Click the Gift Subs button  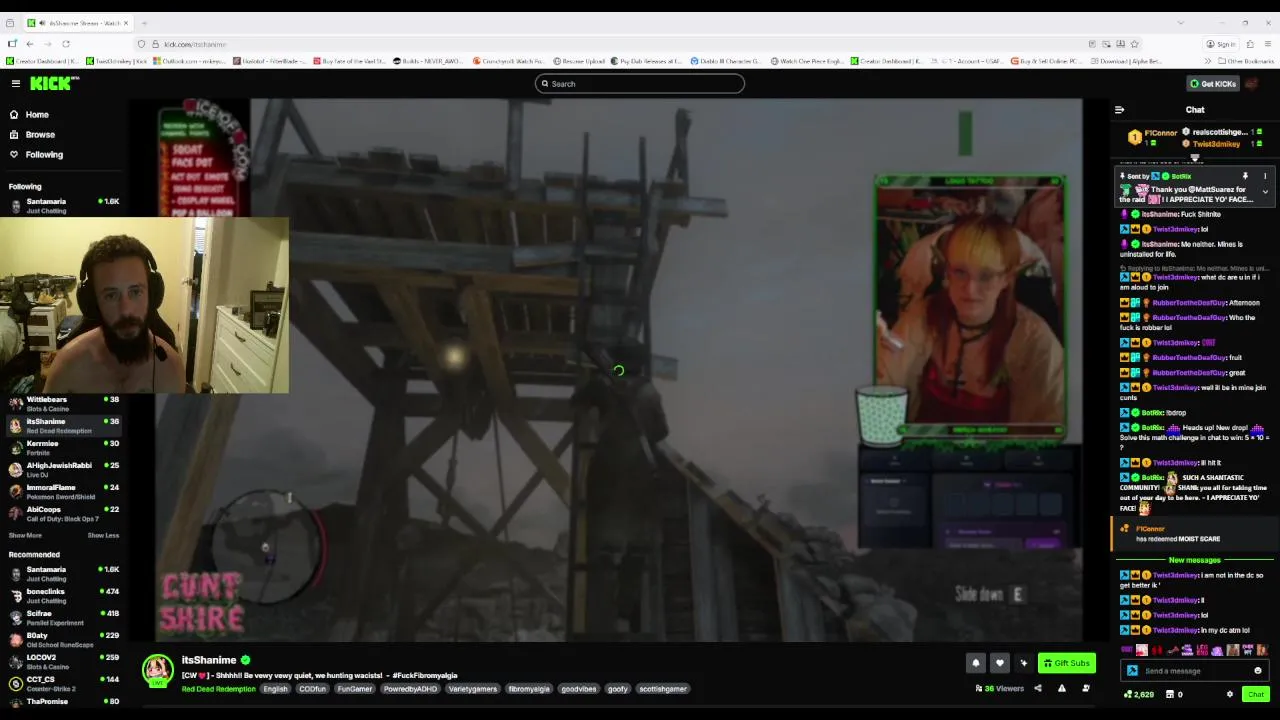click(1066, 663)
